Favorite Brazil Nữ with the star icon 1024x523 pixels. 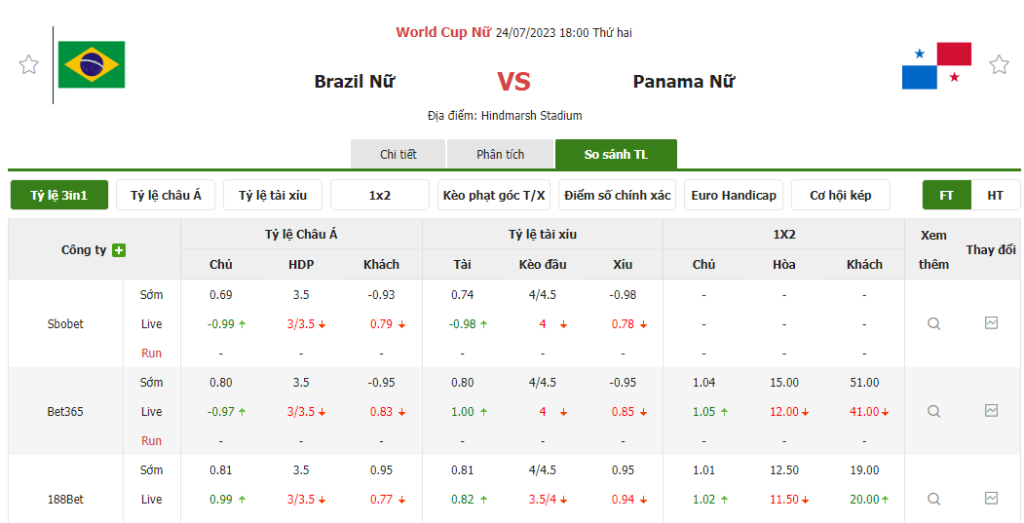coord(28,65)
